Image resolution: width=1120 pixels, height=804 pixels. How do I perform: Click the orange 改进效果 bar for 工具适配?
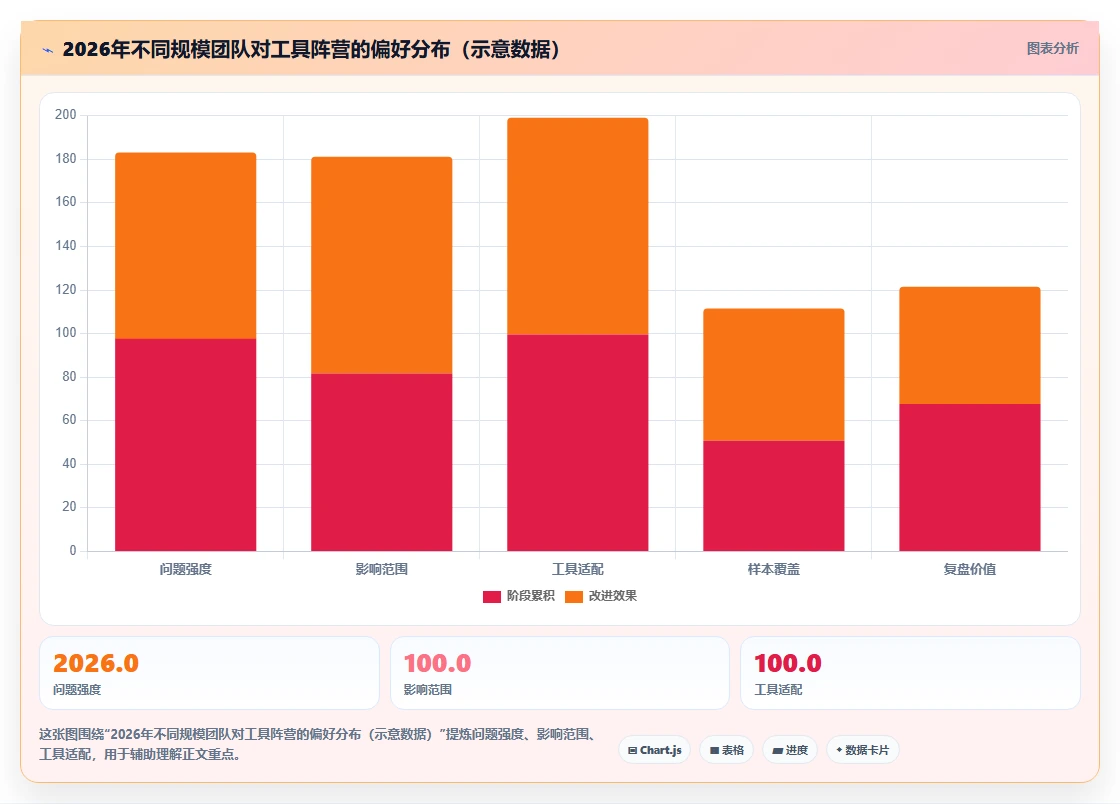578,226
